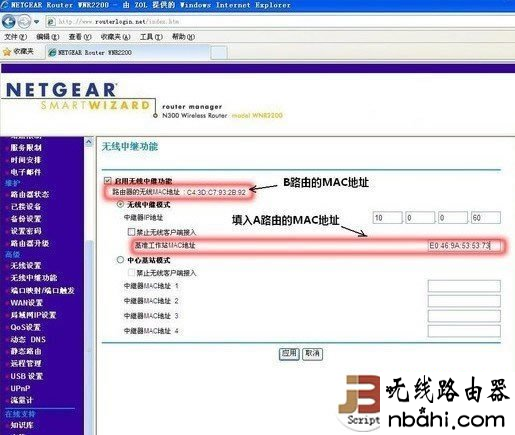Viewport: 515px width, 435px height.
Task: Toggle 禁止无线客户端接入 under 中心基站模式
Action: click(131, 273)
